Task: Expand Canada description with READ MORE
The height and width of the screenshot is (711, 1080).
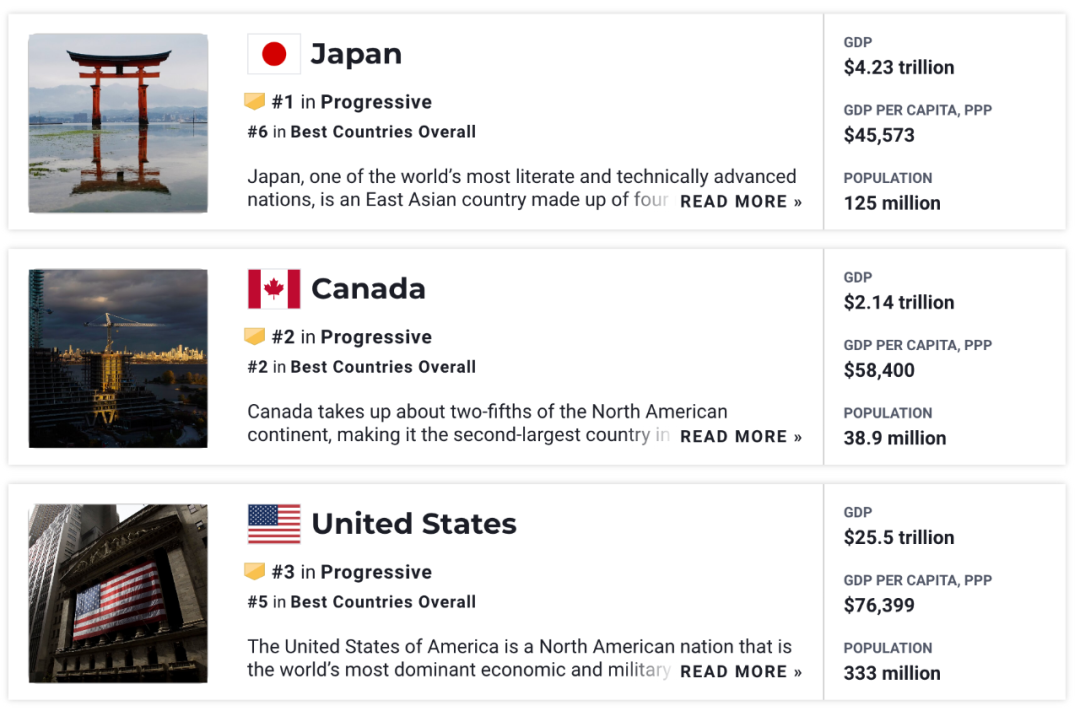Action: [741, 437]
